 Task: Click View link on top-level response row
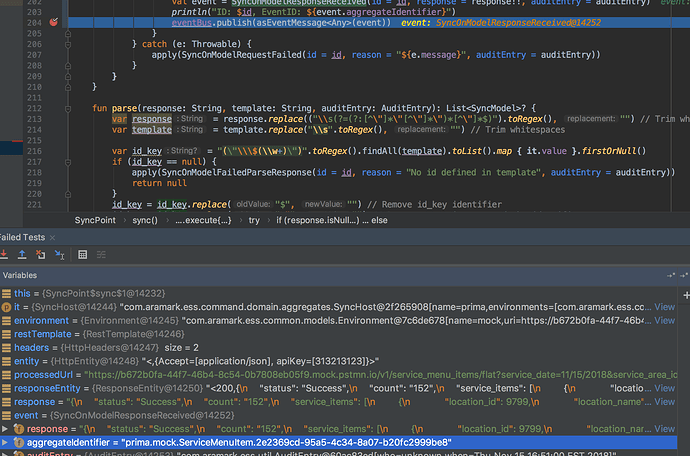coord(664,402)
